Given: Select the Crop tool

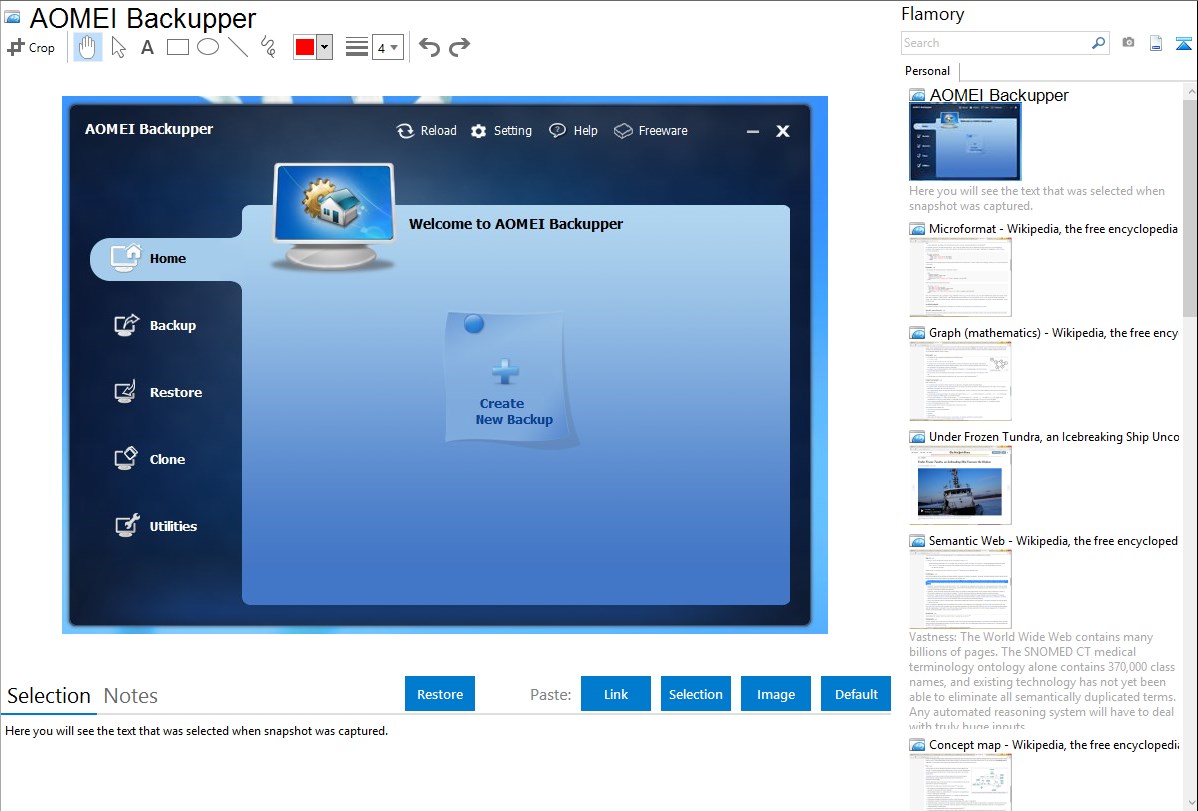Looking at the screenshot, I should (31, 47).
